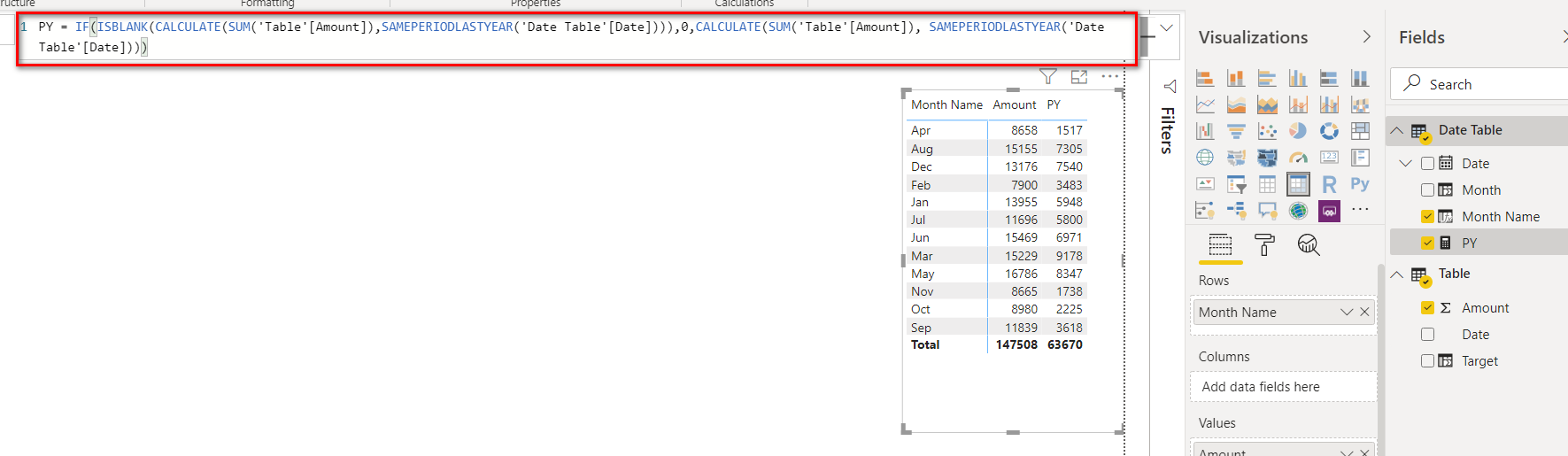Select the scatter chart visual
This screenshot has width=1568, height=456.
click(1267, 131)
